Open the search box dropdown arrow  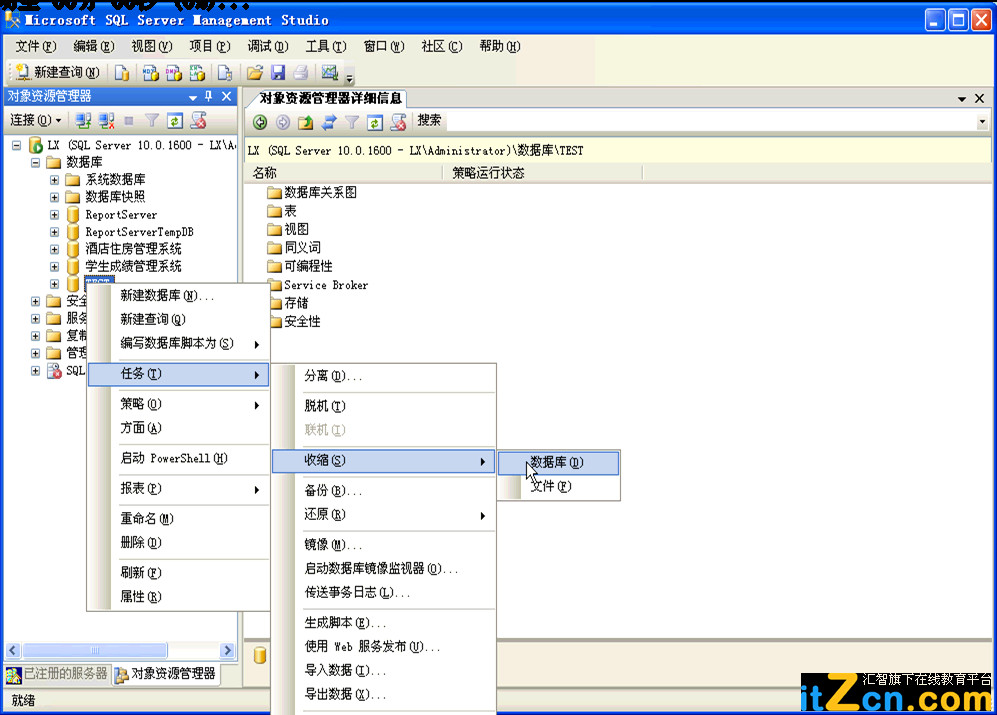[x=982, y=121]
